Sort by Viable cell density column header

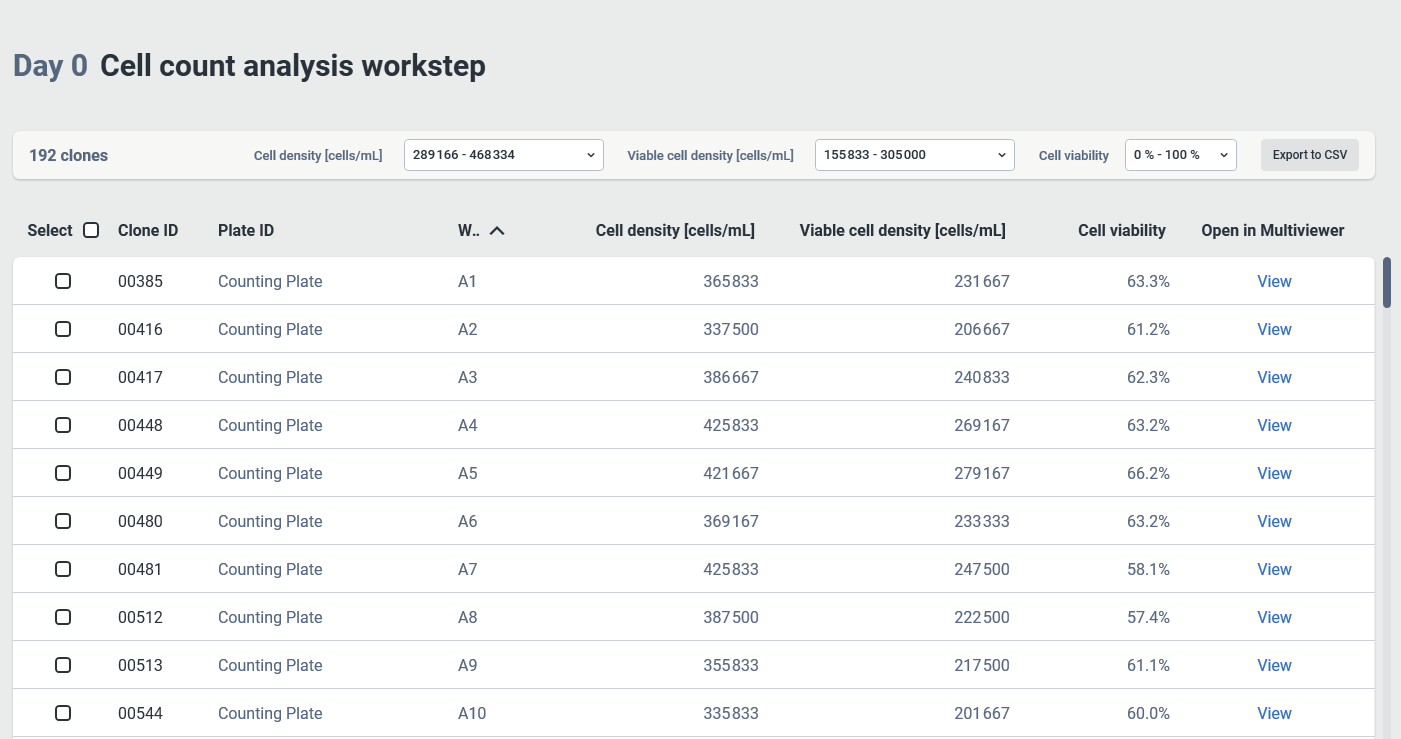click(x=903, y=230)
